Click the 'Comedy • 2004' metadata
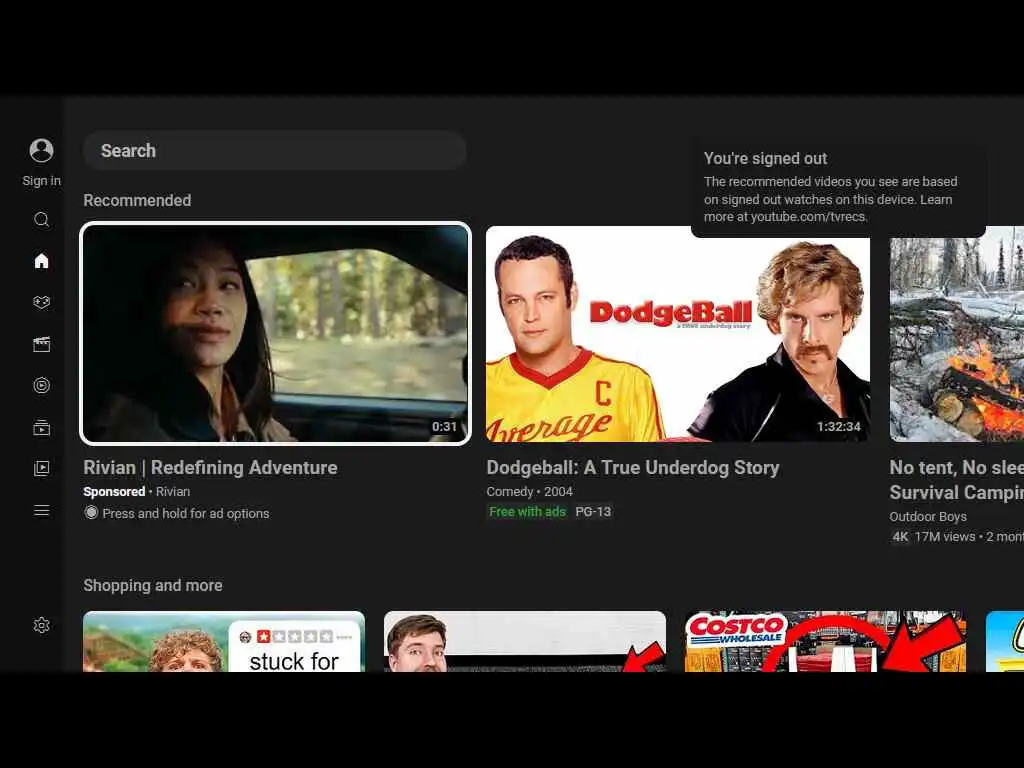Screen dimensions: 1024x768 [530, 492]
